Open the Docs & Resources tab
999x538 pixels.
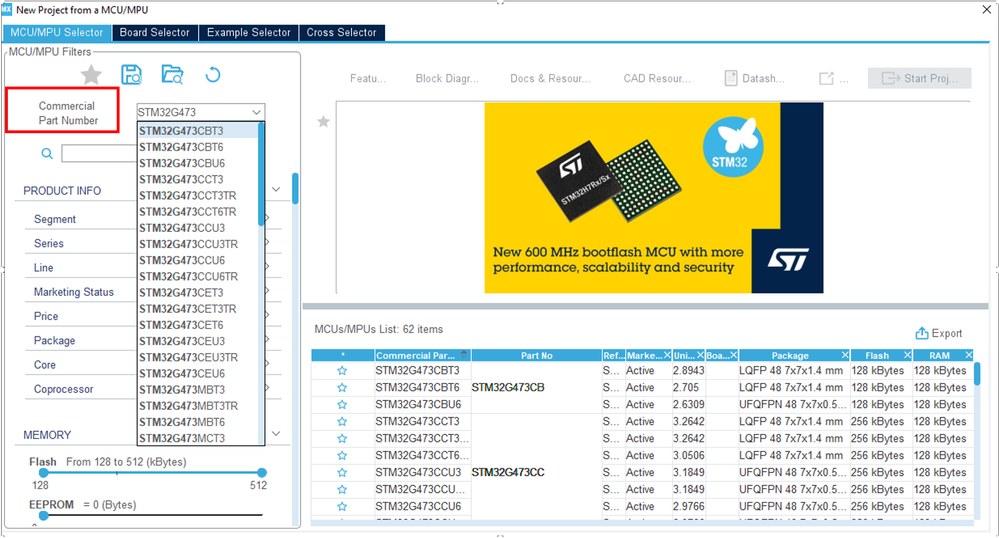coord(550,78)
